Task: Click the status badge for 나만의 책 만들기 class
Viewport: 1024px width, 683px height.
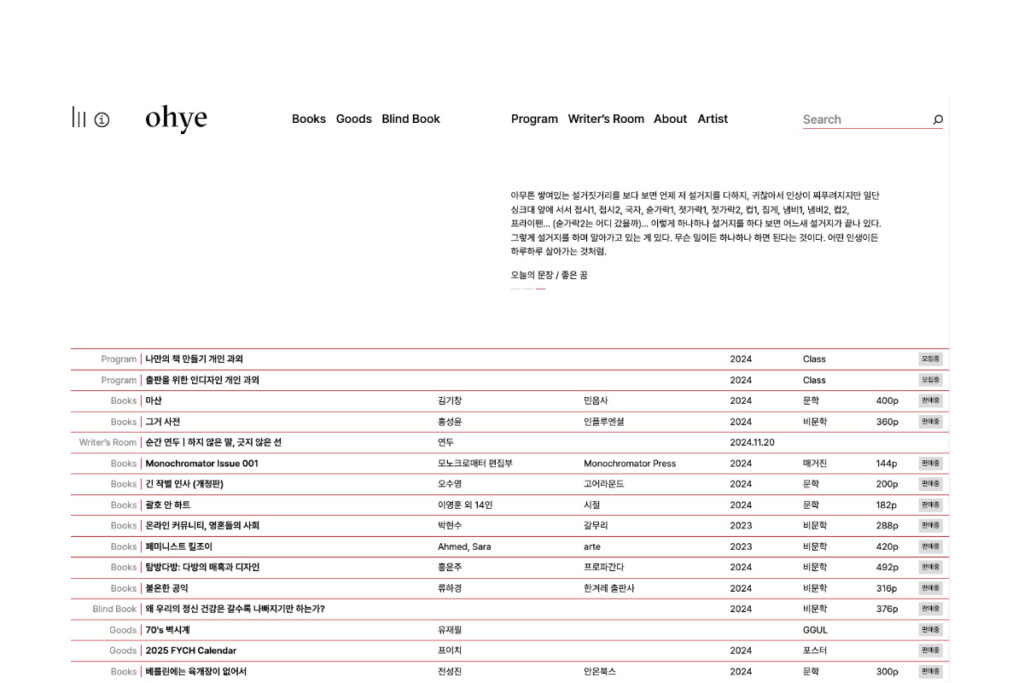Action: click(x=930, y=359)
